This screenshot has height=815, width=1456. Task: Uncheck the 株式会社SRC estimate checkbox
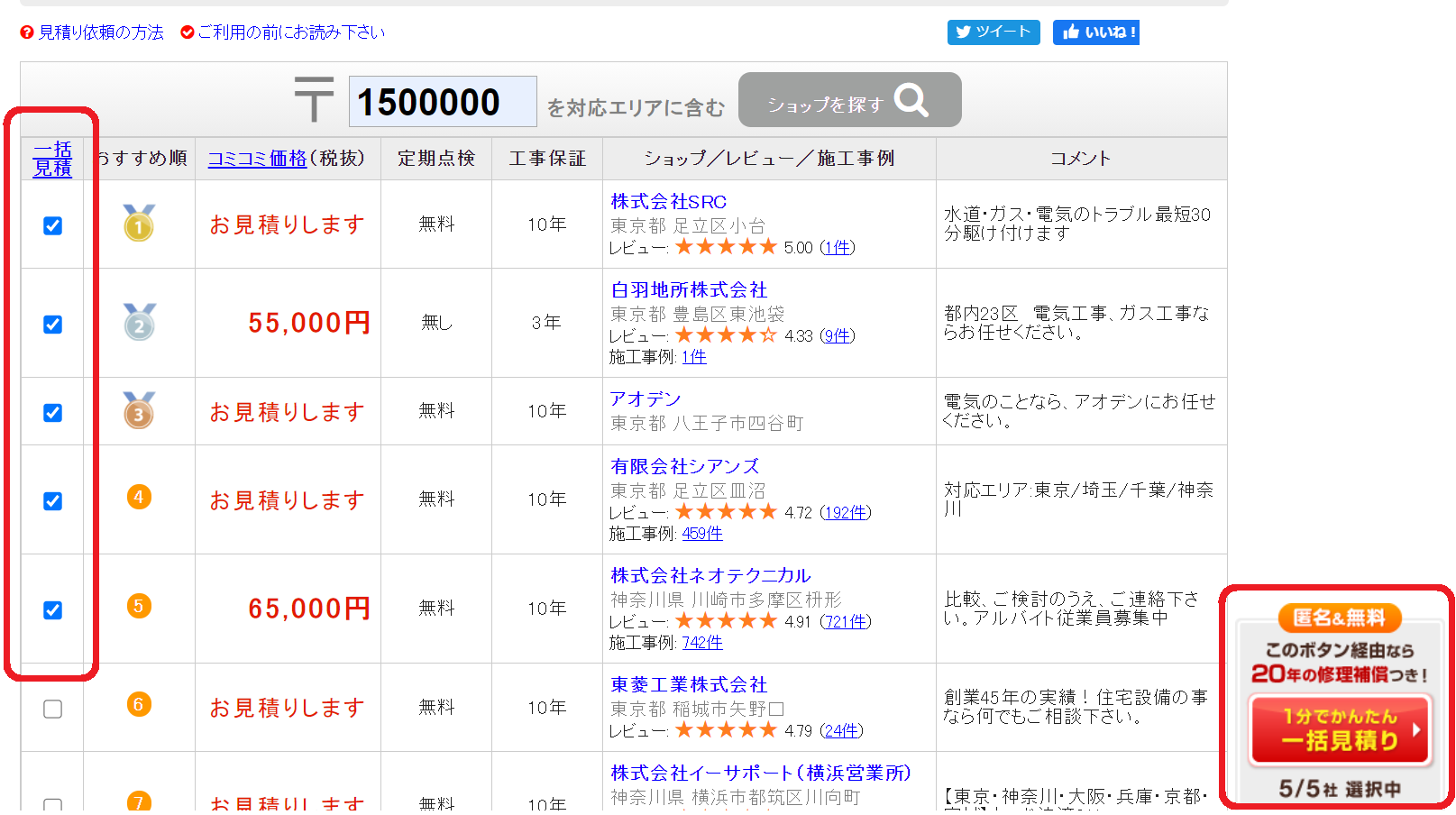(53, 226)
